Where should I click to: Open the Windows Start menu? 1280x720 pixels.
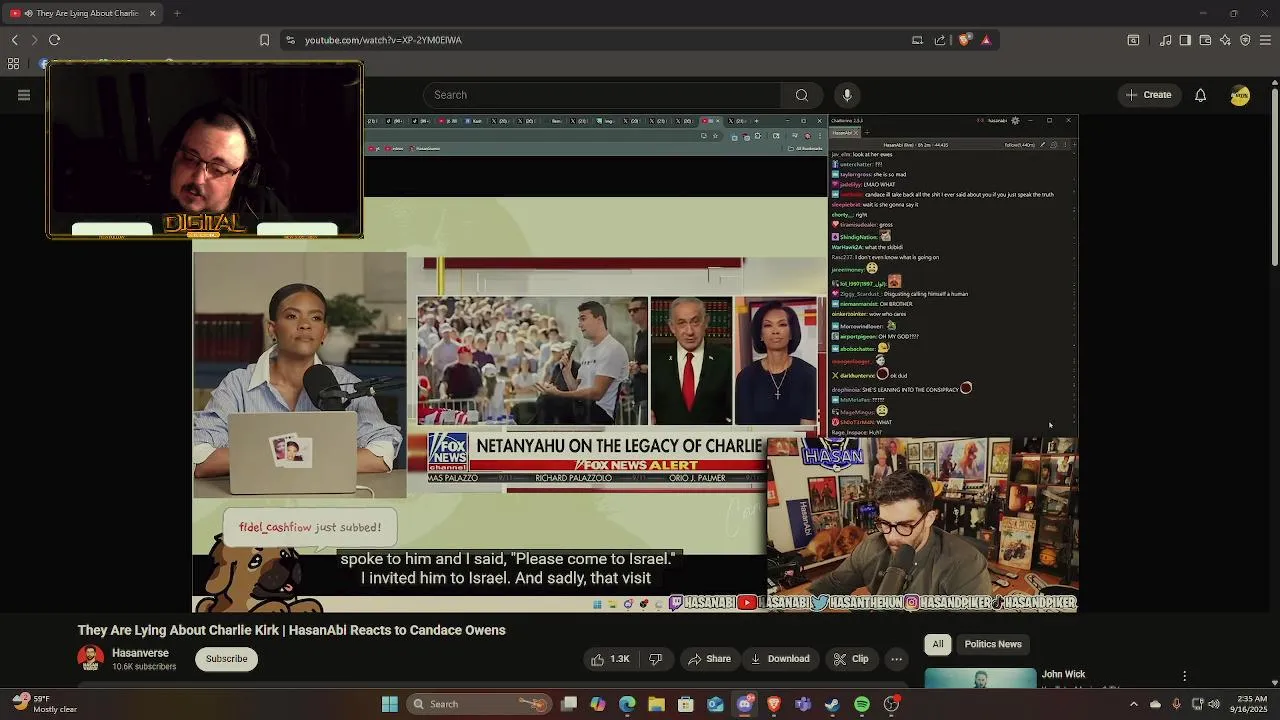[x=390, y=704]
